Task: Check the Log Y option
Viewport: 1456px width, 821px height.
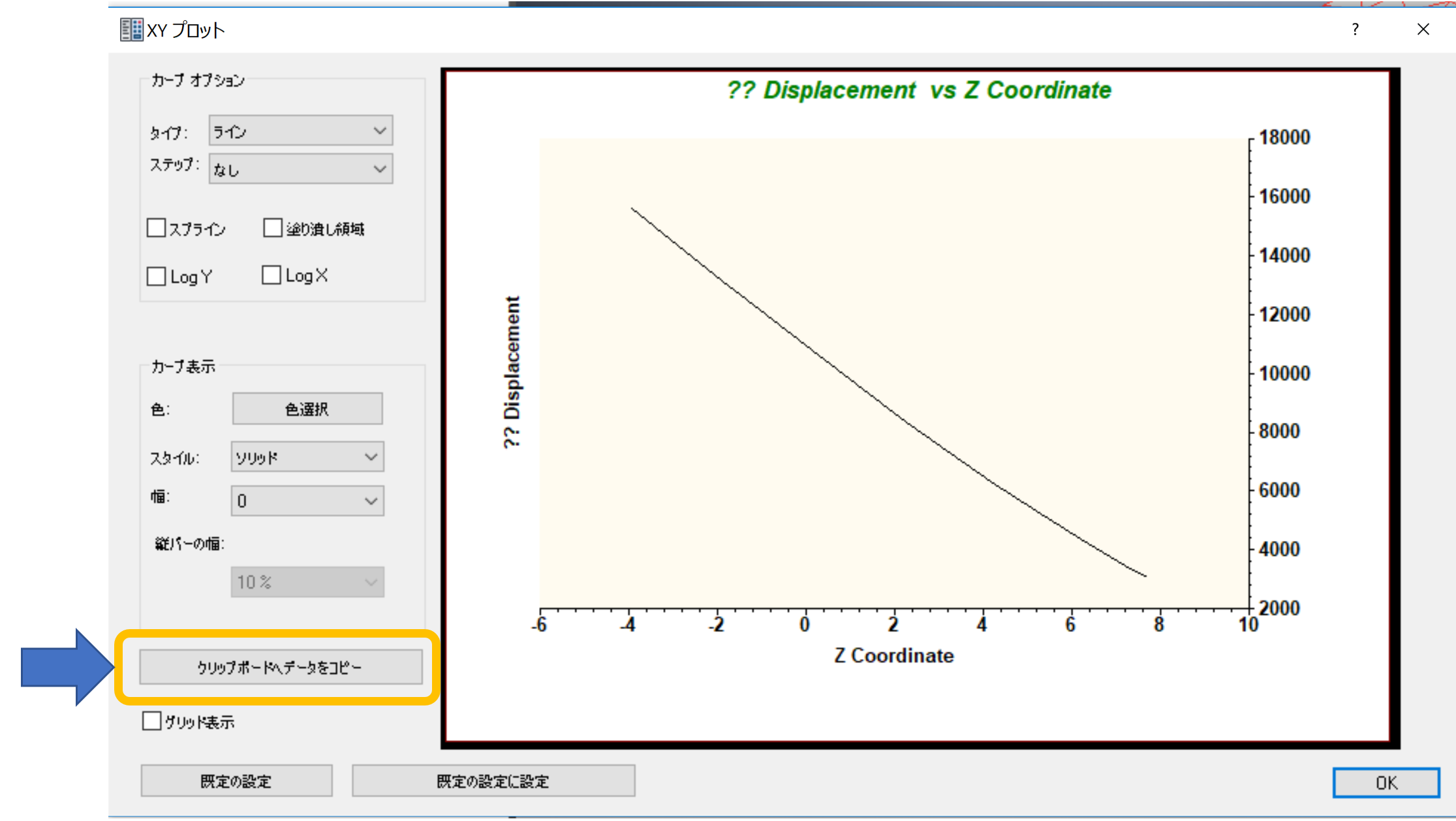Action: coord(157,276)
